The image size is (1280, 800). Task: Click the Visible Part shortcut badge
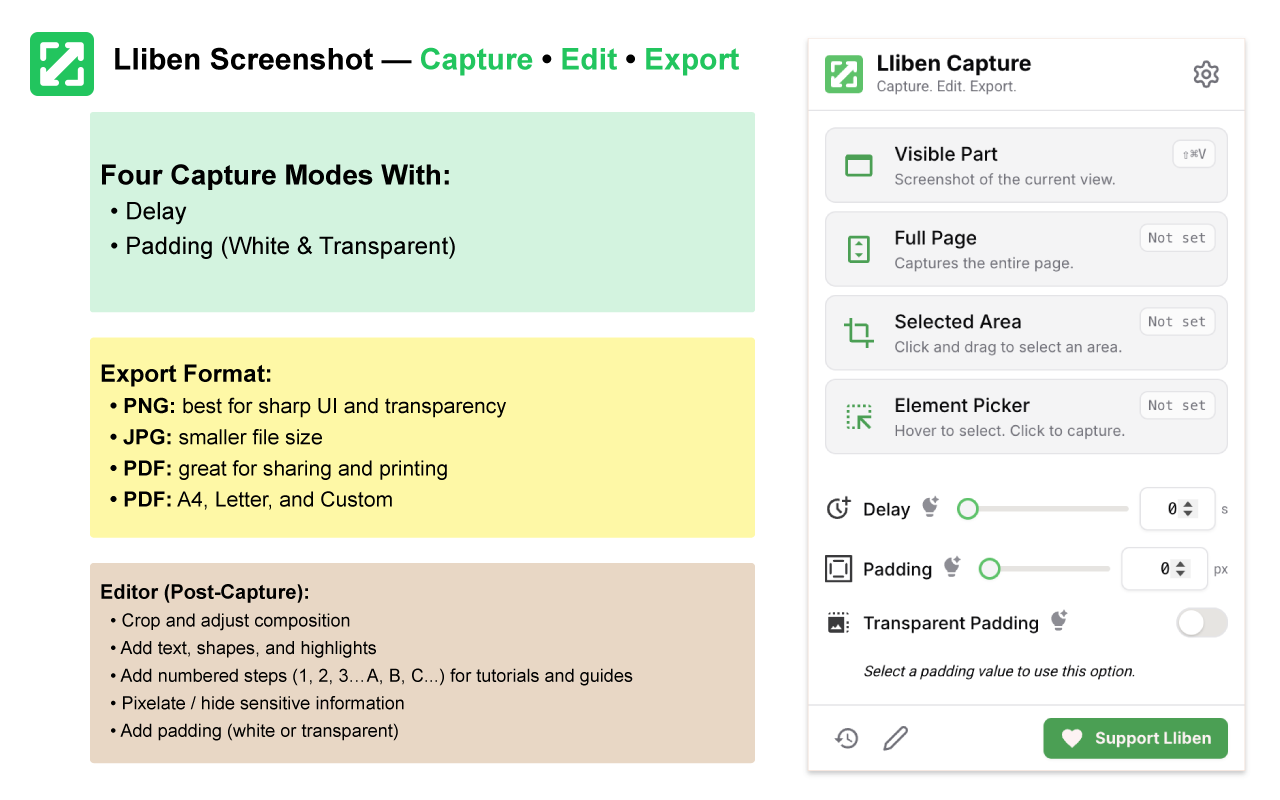tap(1194, 154)
